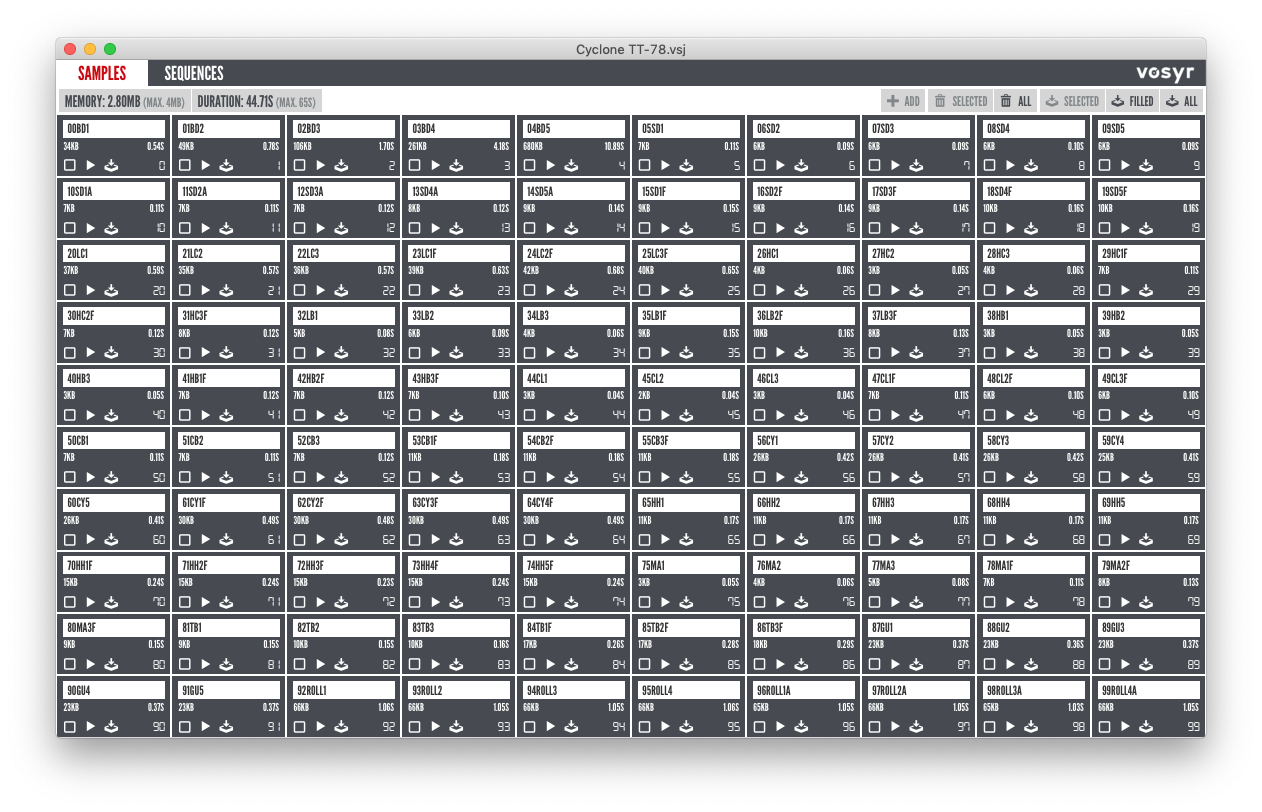Play the 04BD5 sample
Viewport: 1262px width, 812px height.
(550, 166)
